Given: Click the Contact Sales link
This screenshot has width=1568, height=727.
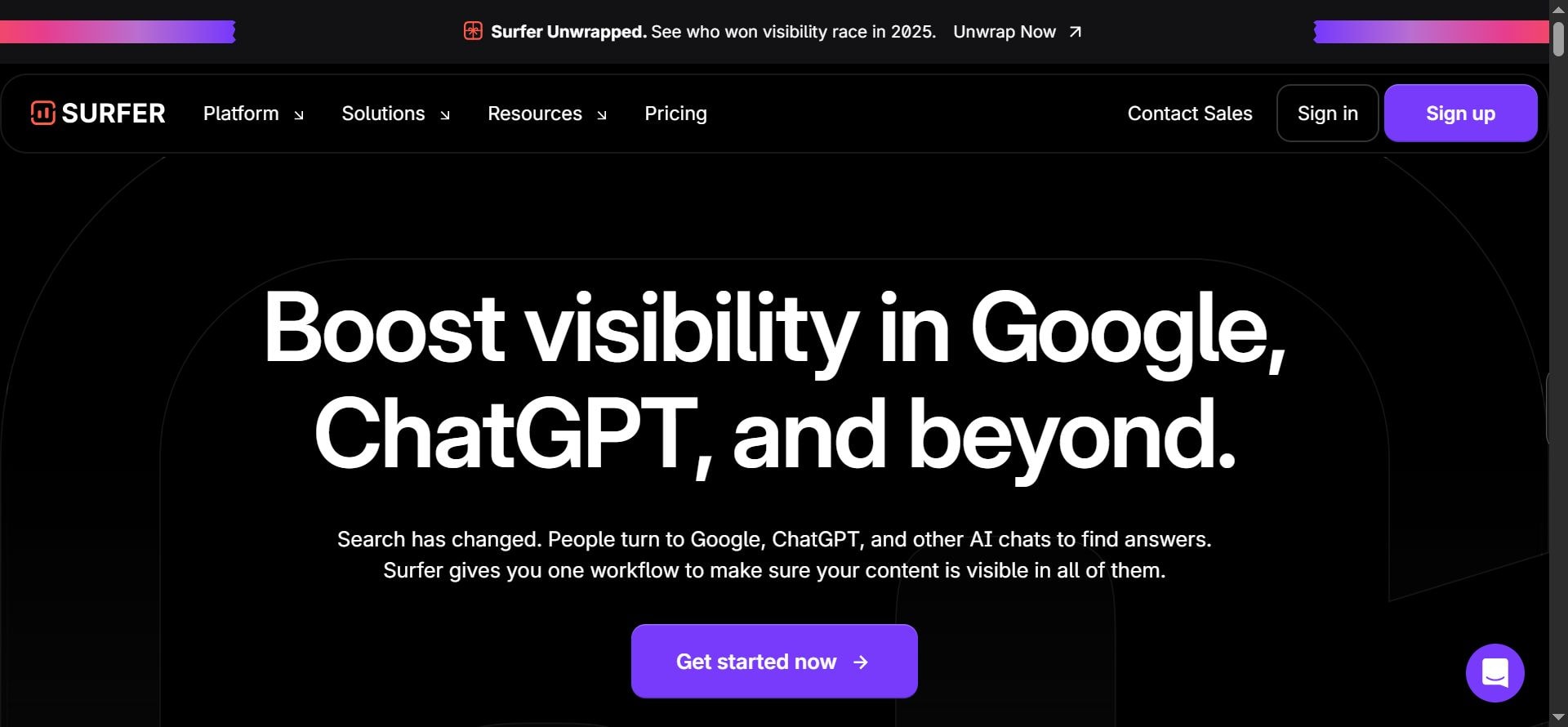Looking at the screenshot, I should 1190,114.
